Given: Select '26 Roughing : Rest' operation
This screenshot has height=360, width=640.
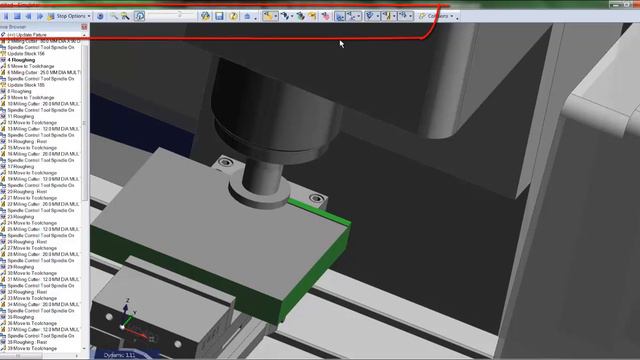Looking at the screenshot, I should tap(27, 242).
